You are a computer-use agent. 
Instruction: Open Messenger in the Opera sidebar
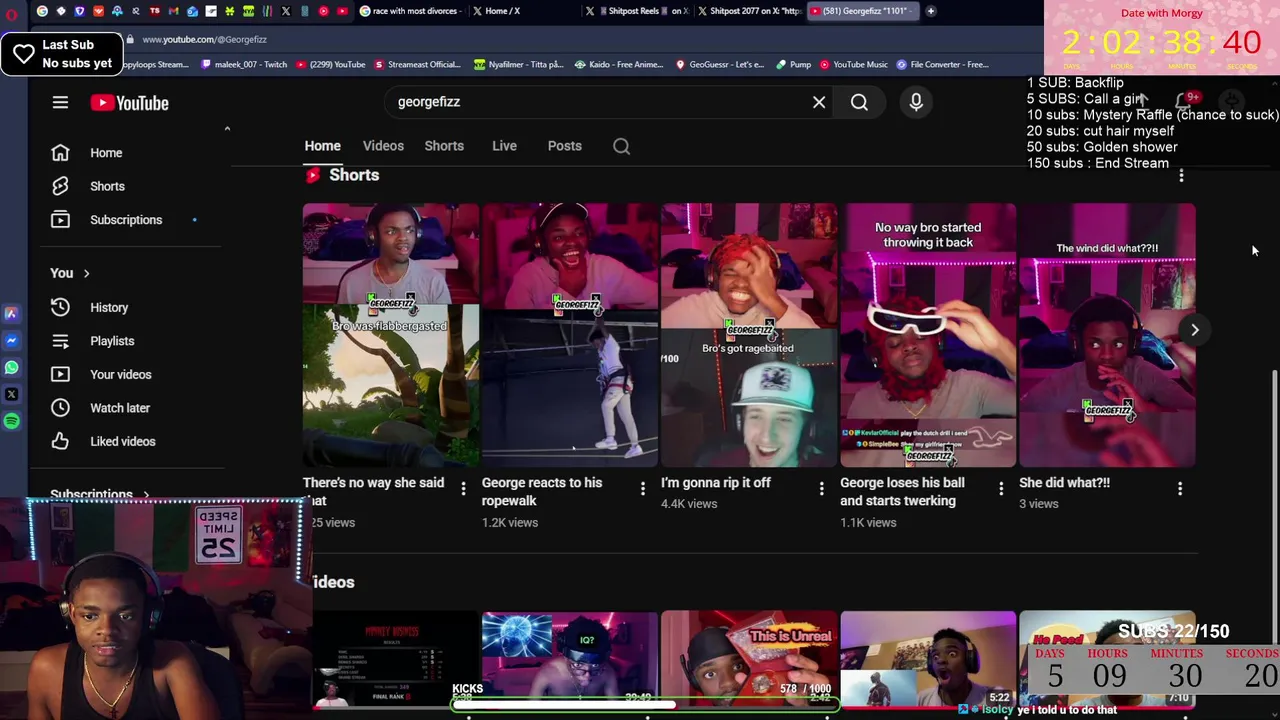11,340
